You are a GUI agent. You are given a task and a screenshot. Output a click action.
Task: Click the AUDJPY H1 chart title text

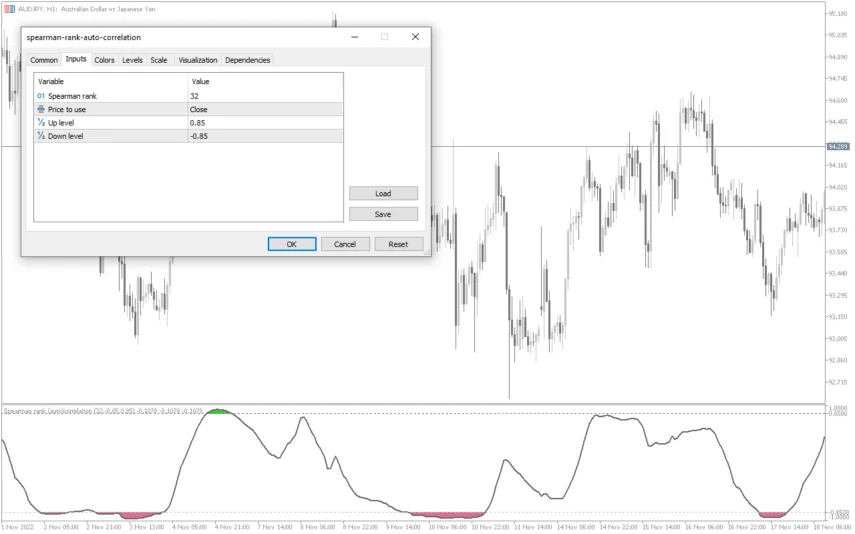pyautogui.click(x=87, y=9)
